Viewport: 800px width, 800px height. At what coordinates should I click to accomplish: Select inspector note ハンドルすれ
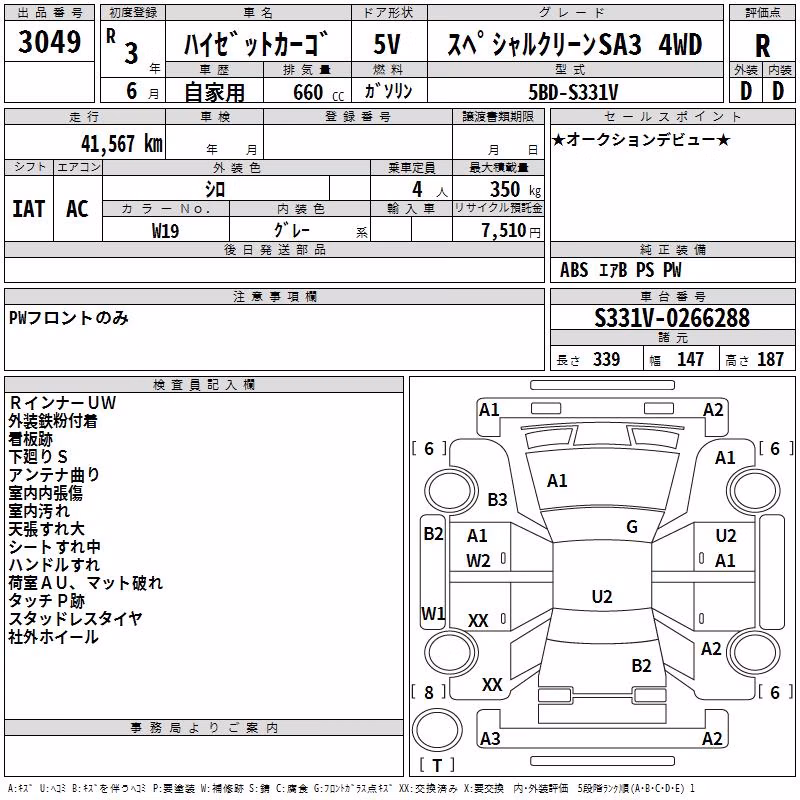point(54,565)
